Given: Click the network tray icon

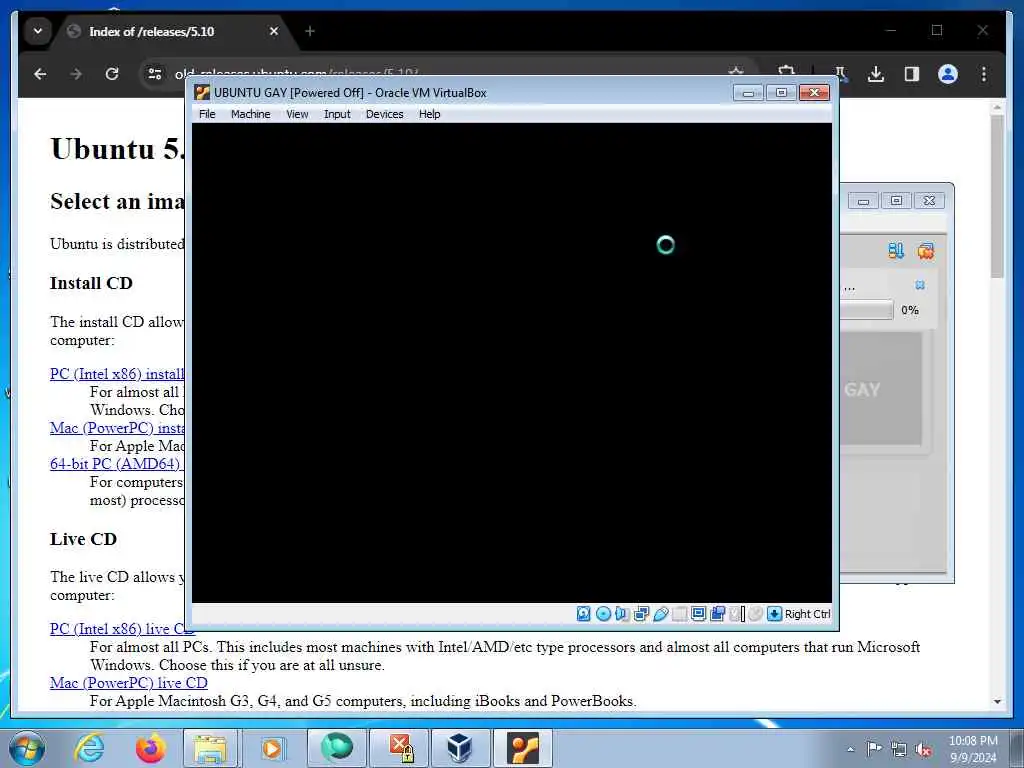Looking at the screenshot, I should [x=899, y=749].
